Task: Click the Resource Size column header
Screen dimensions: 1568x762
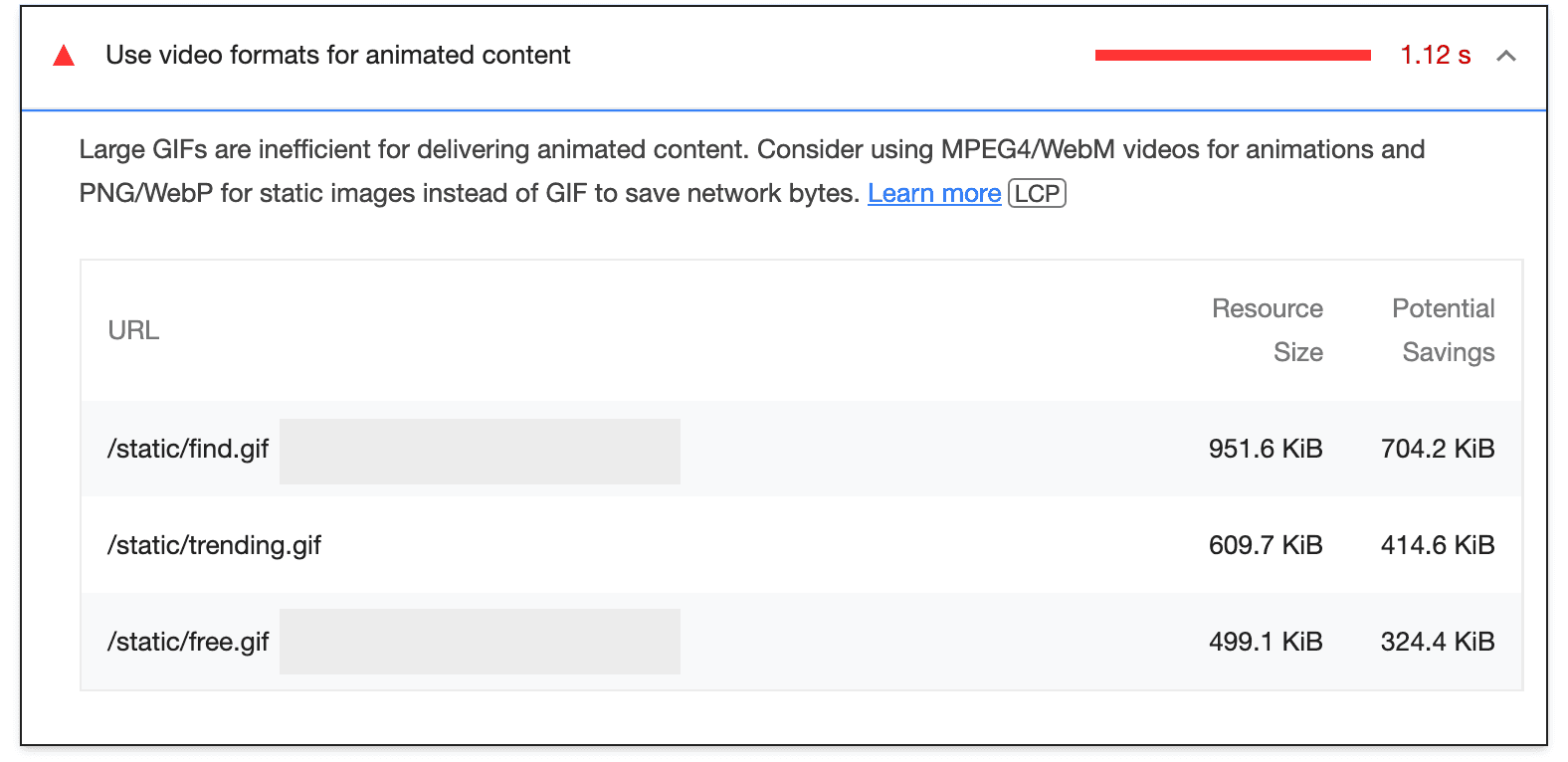Action: pyautogui.click(x=1268, y=330)
